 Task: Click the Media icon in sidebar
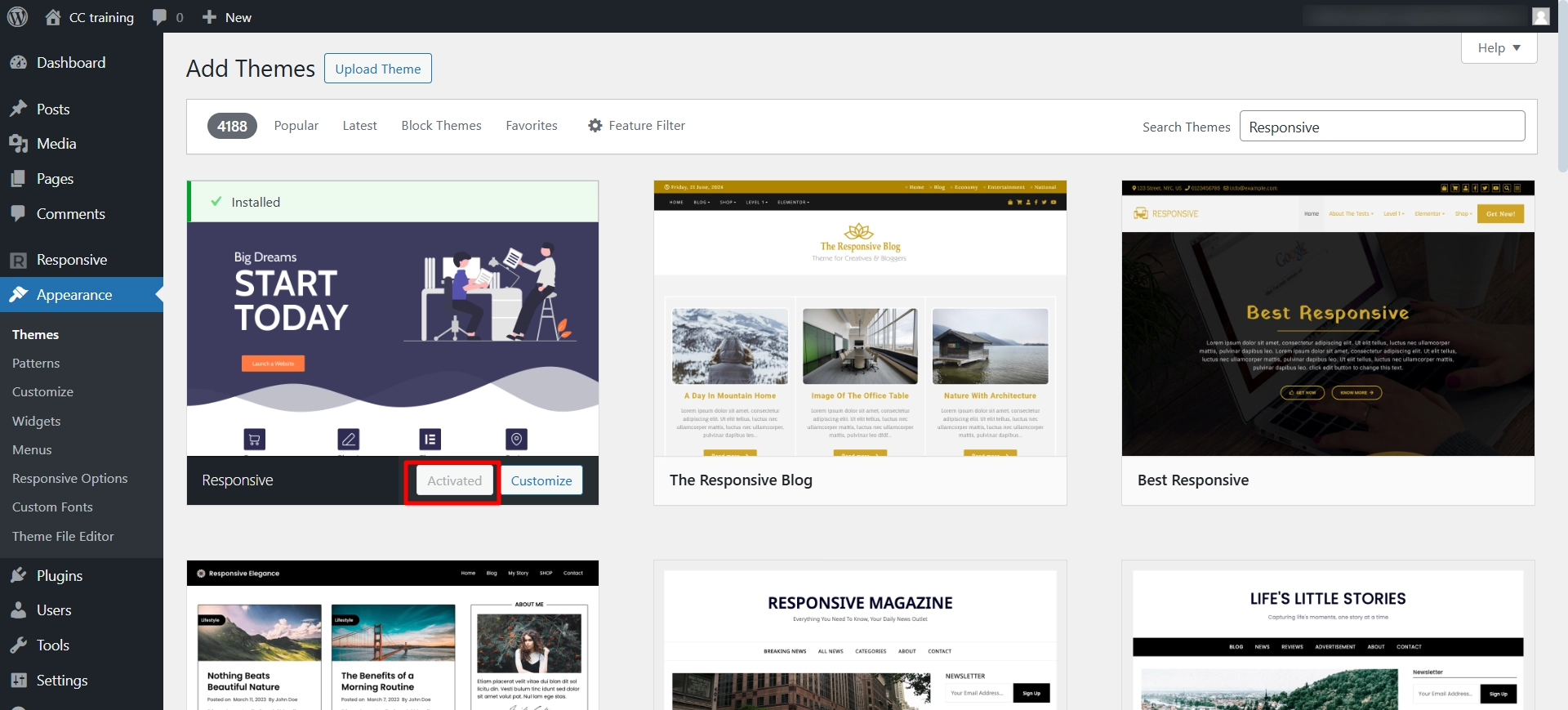click(18, 144)
